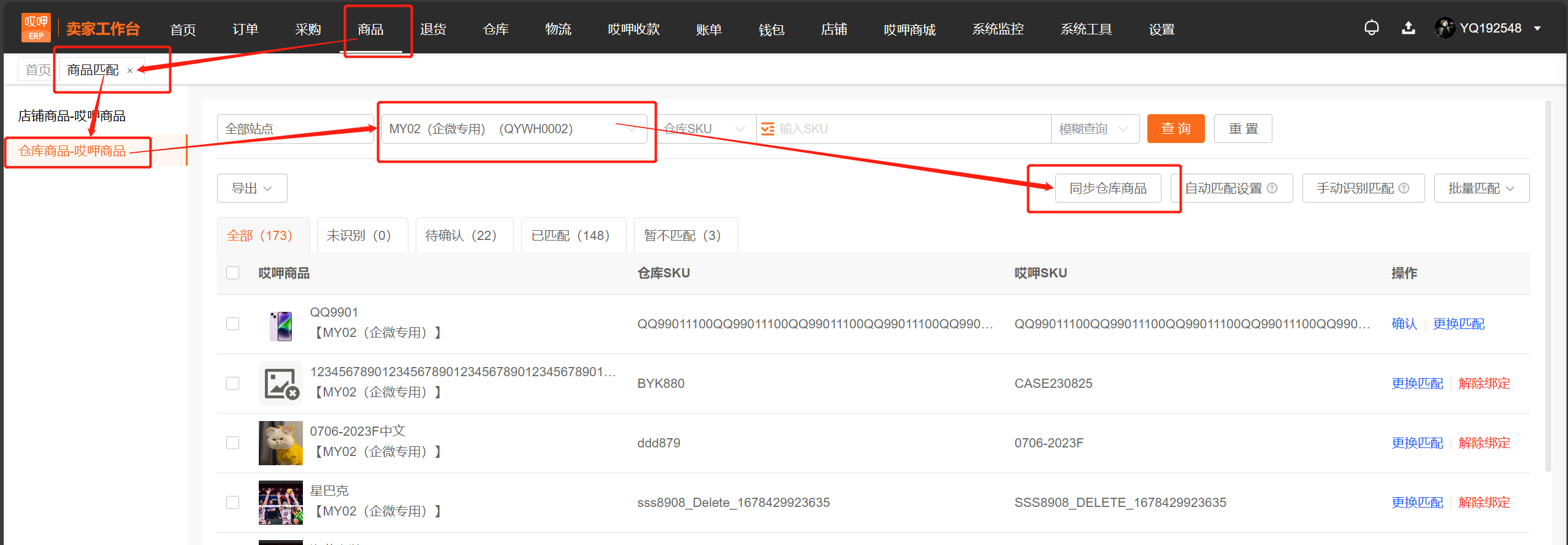Screen dimensions: 1568x545
Task: Open 自动匹配设置 settings
Action: tap(1231, 188)
